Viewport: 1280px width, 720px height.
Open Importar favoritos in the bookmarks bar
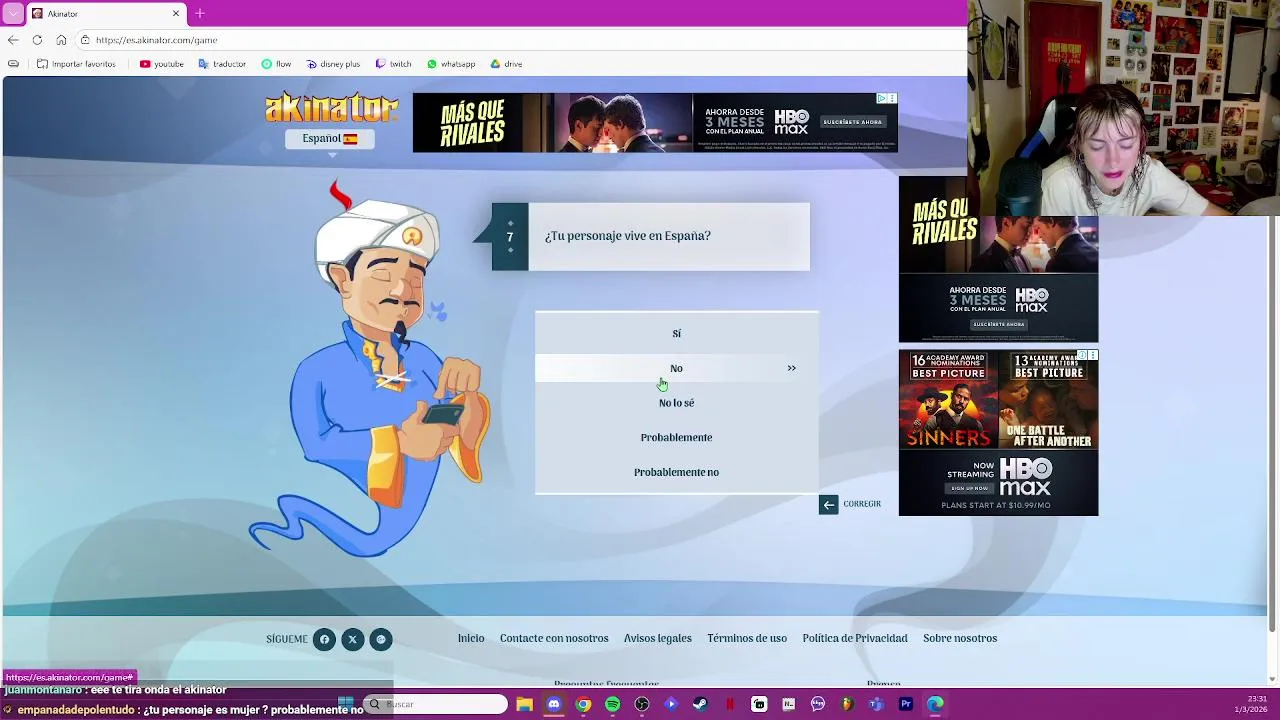(x=76, y=64)
